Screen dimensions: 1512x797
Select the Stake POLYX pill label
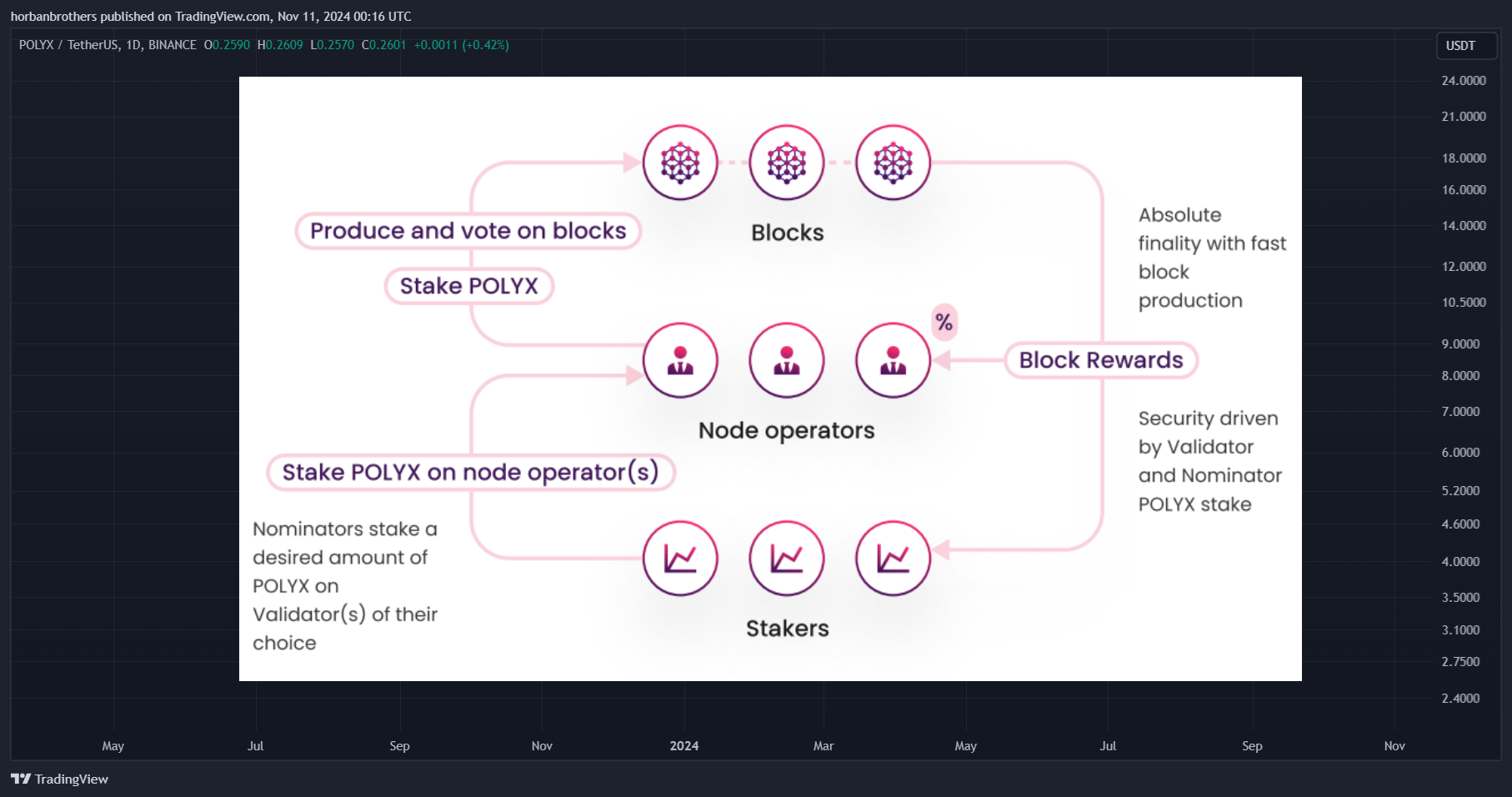469,286
